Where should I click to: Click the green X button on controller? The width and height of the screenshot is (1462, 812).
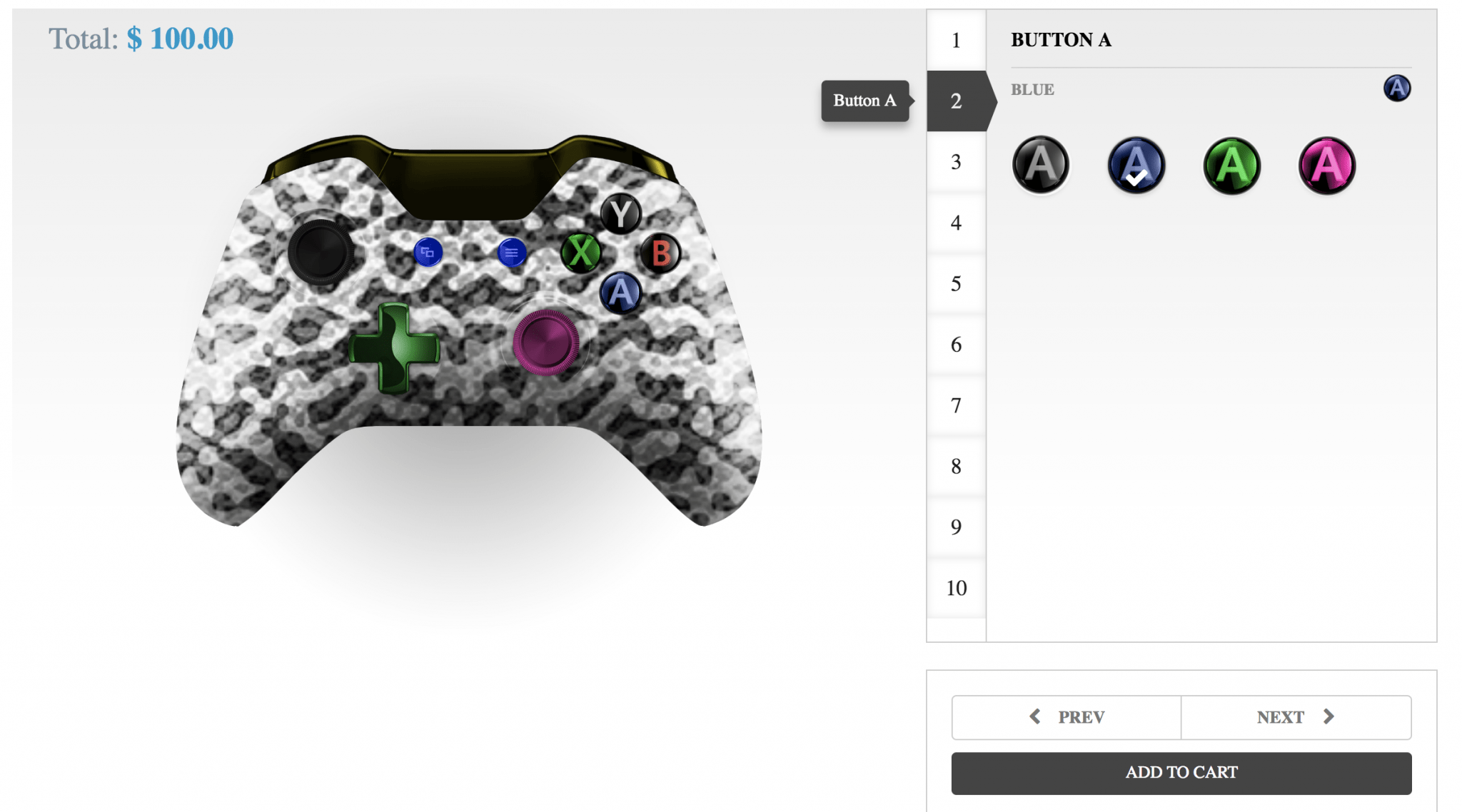[581, 253]
